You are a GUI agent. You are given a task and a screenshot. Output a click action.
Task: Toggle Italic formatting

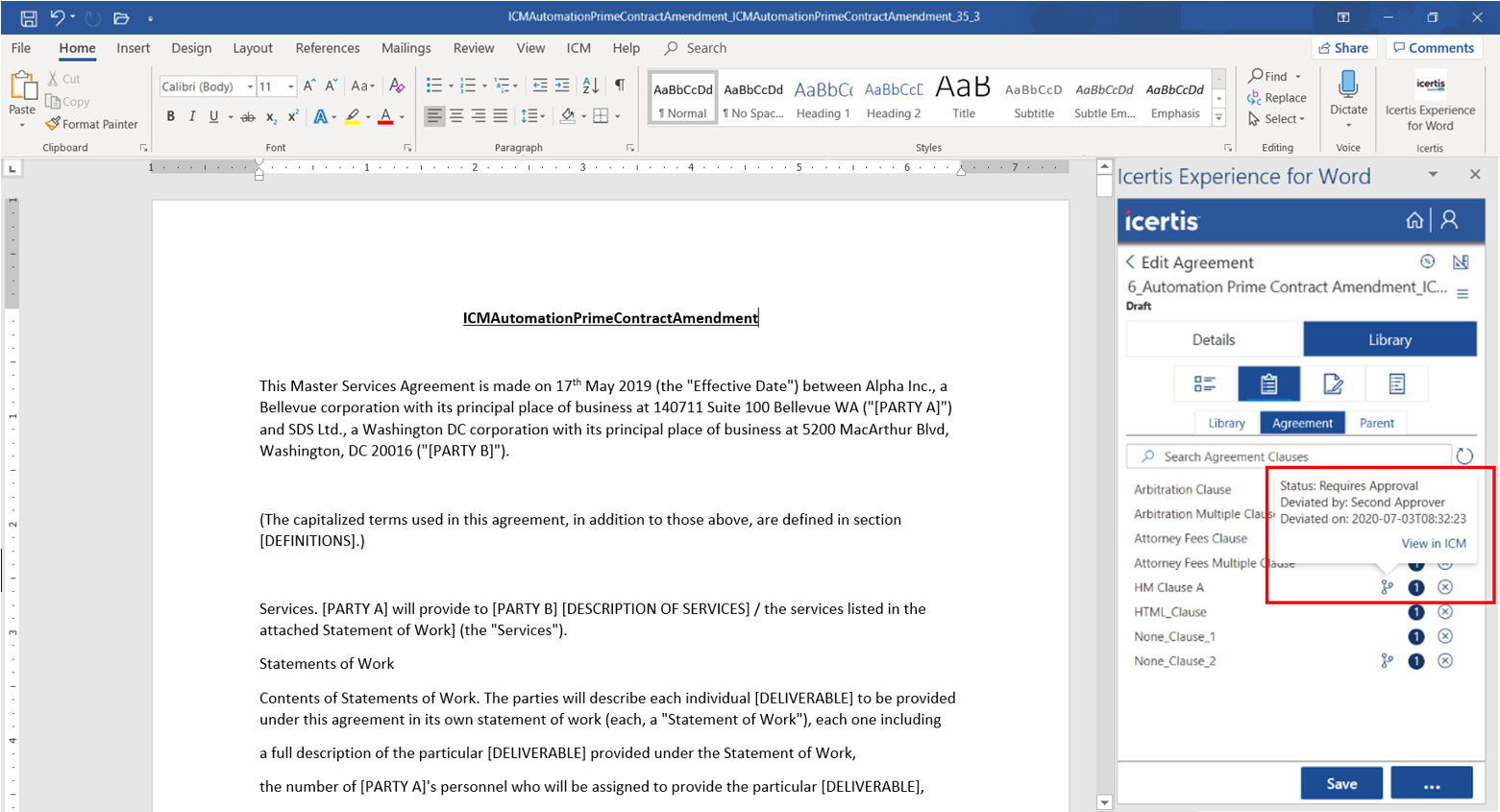click(192, 116)
